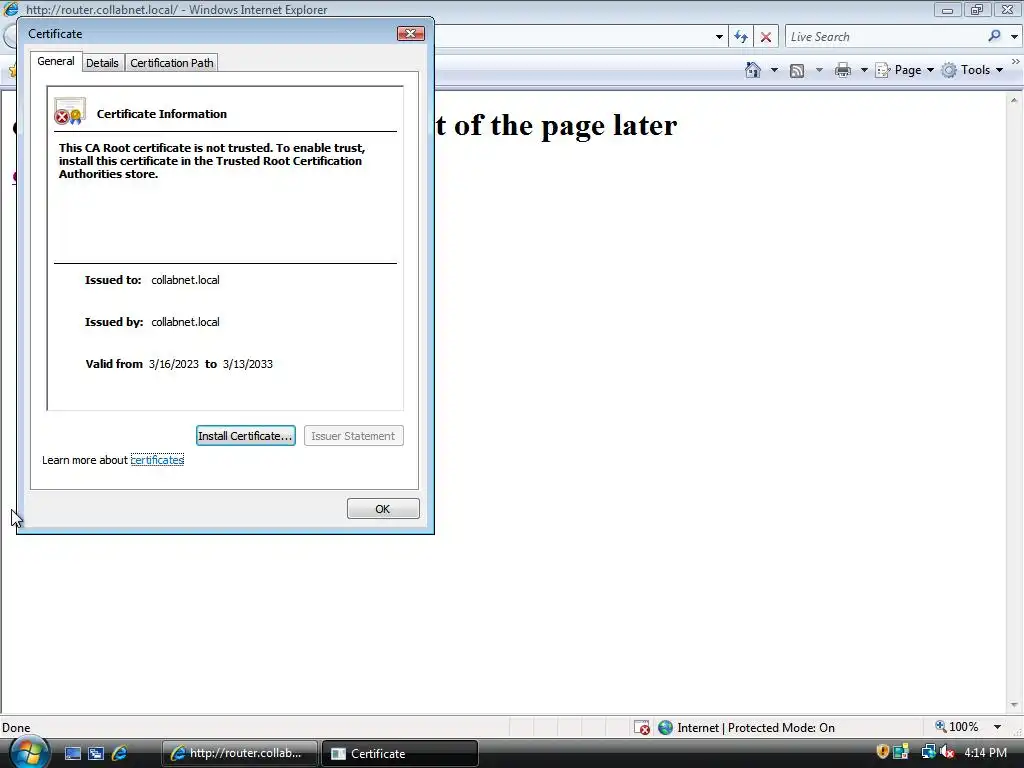Expand search provider options dropdown
The image size is (1024, 768).
1014,37
